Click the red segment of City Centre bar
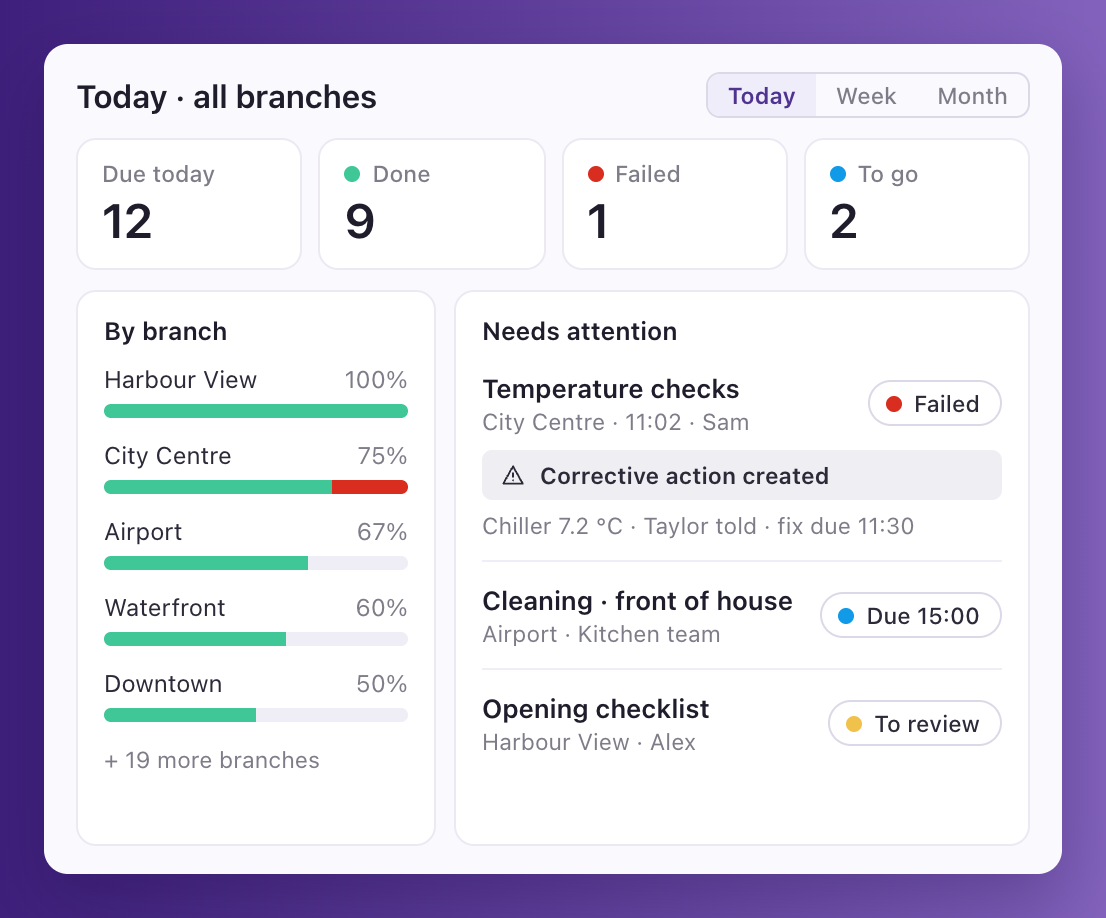This screenshot has height=918, width=1106. point(370,487)
